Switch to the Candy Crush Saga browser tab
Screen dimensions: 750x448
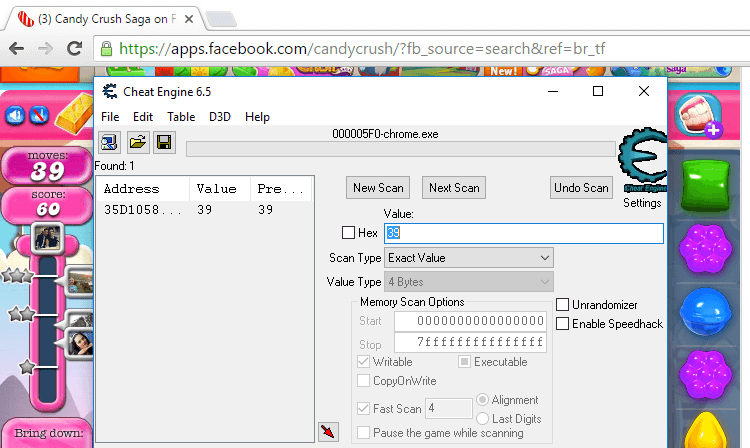coord(105,19)
